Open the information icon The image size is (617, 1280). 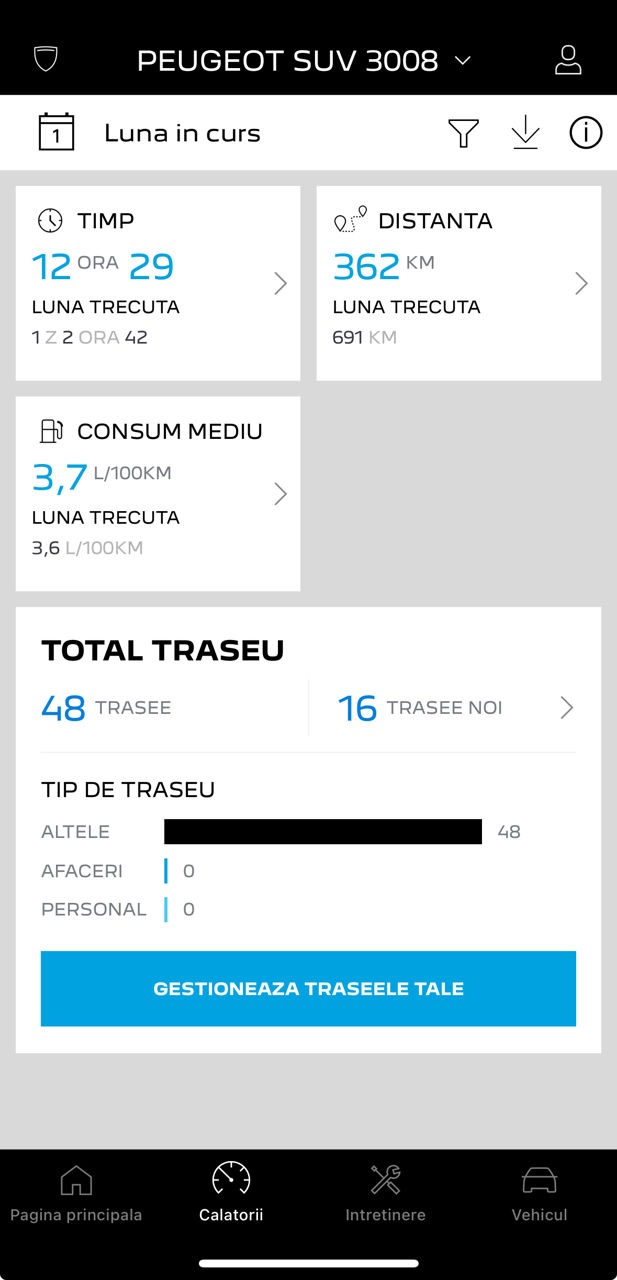586,133
